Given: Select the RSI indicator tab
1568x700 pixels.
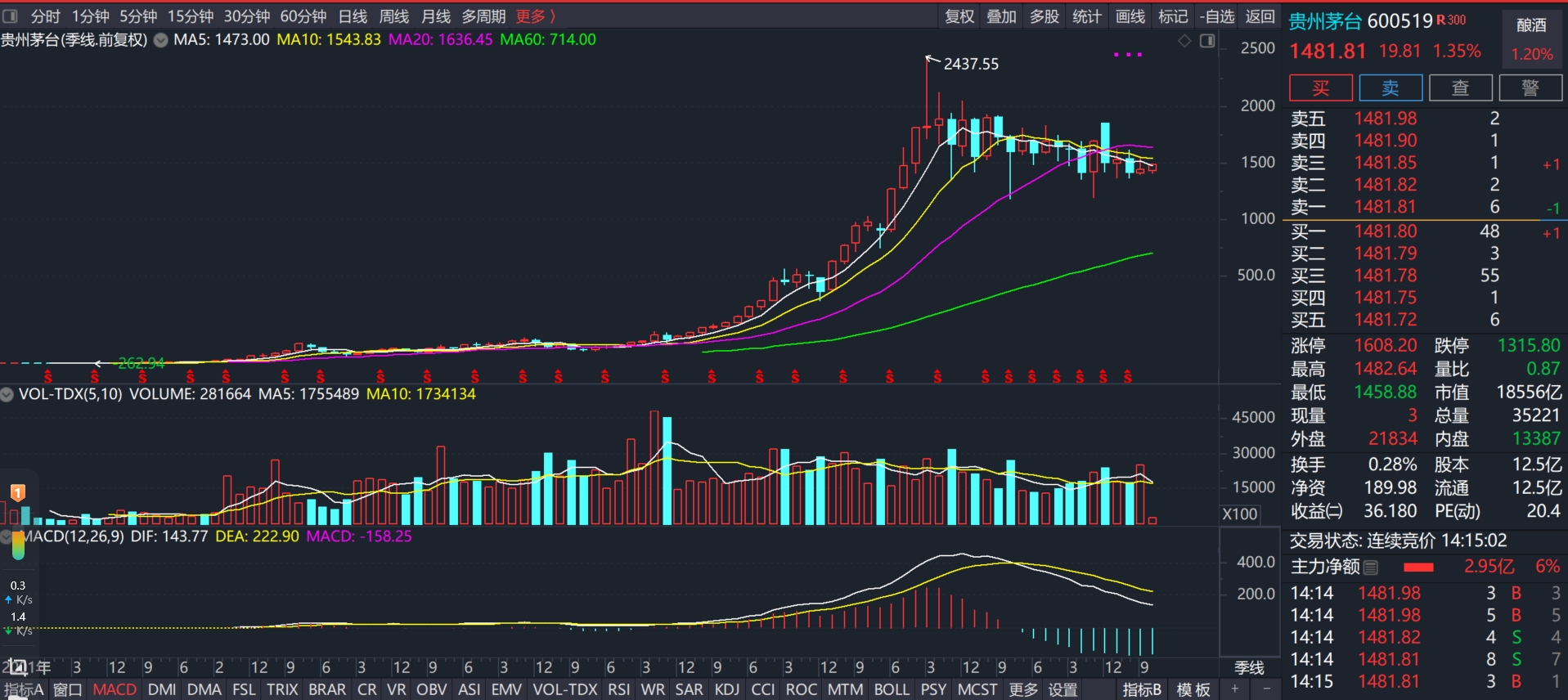Looking at the screenshot, I should coord(619,689).
